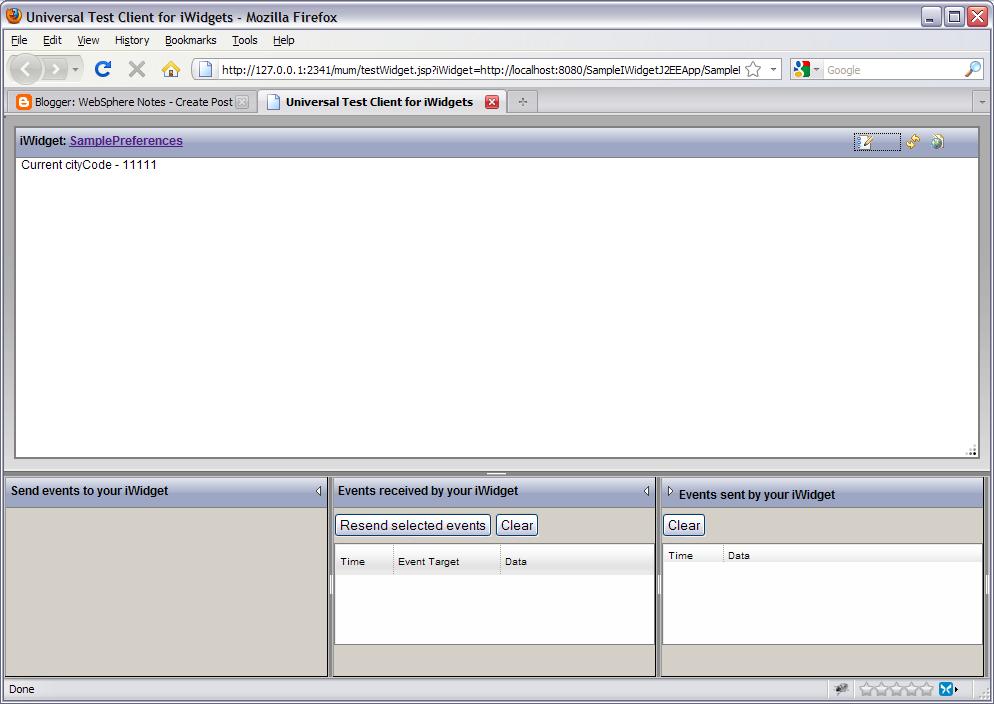Open the Tools menu
This screenshot has width=994, height=704.
pyautogui.click(x=244, y=40)
